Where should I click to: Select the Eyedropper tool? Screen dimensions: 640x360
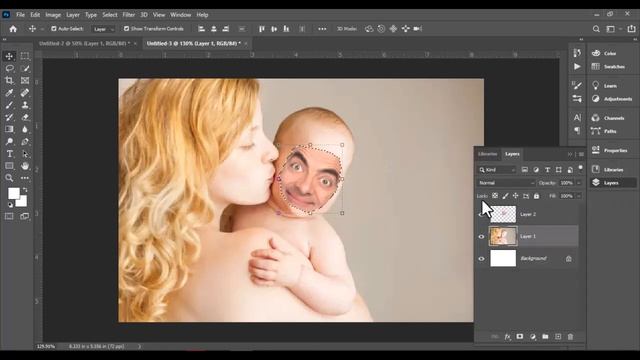[x=9, y=93]
